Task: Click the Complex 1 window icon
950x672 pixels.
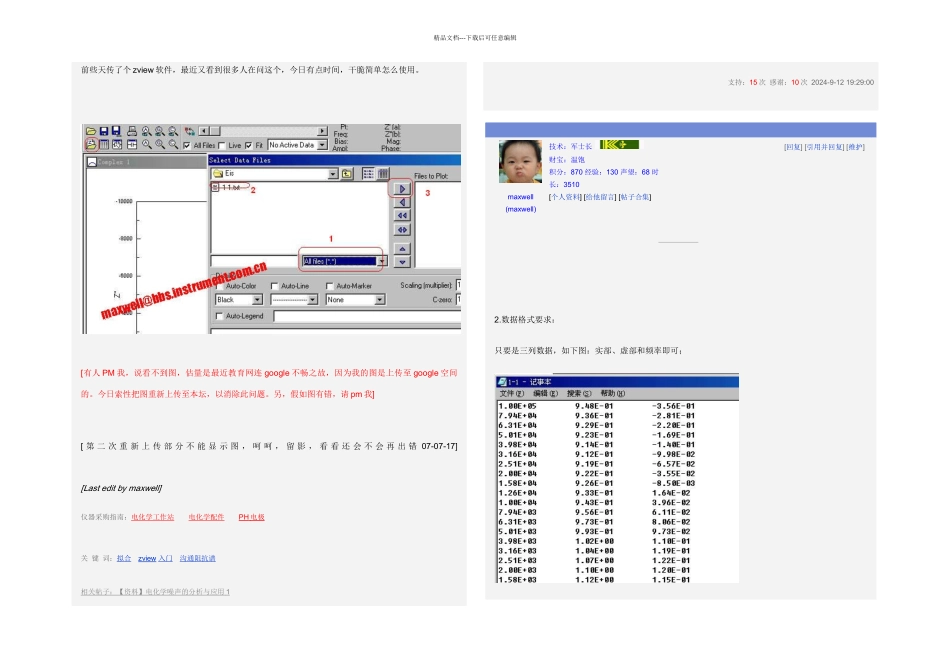Action: pyautogui.click(x=91, y=162)
